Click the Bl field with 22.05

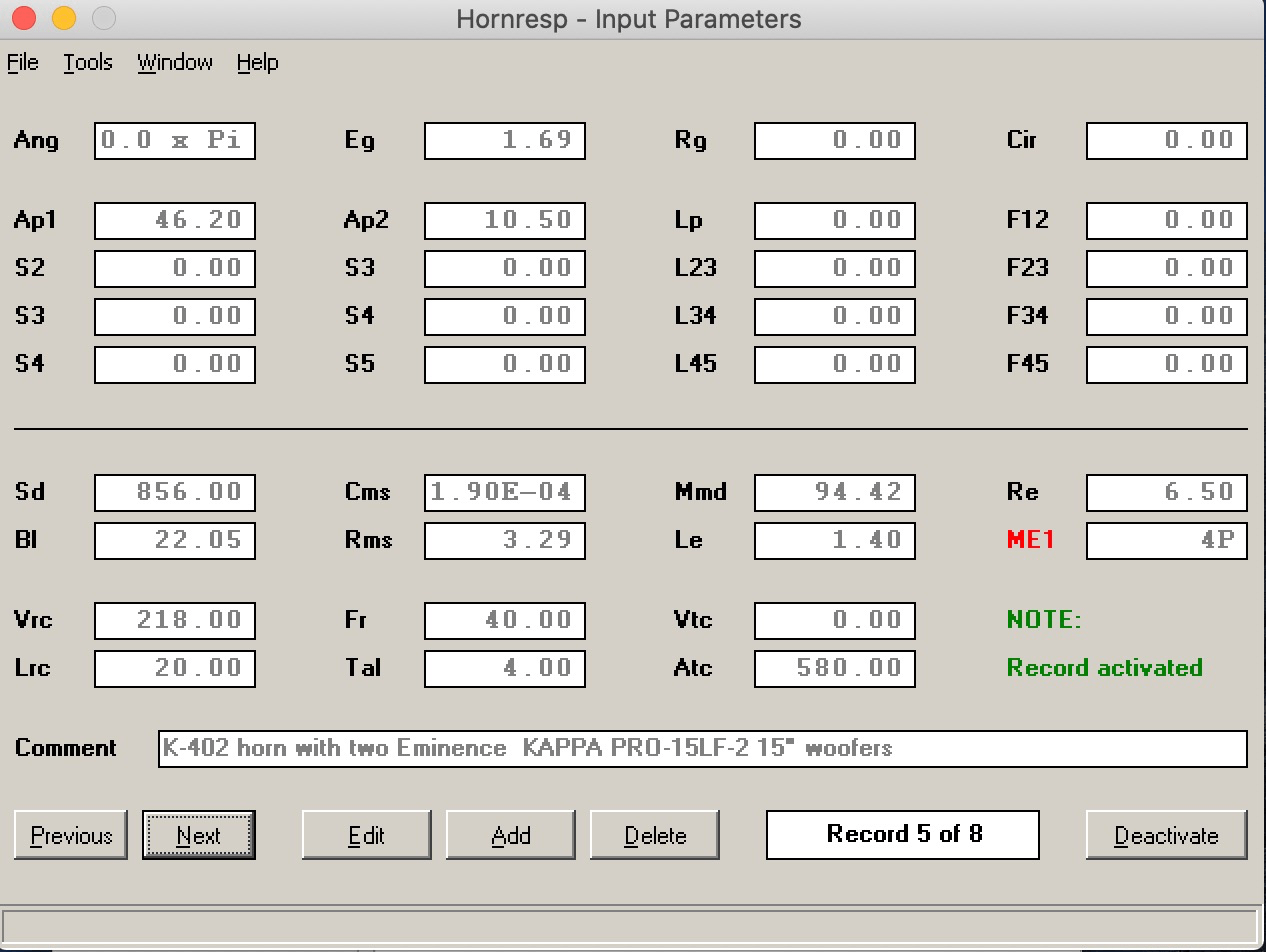[x=175, y=541]
